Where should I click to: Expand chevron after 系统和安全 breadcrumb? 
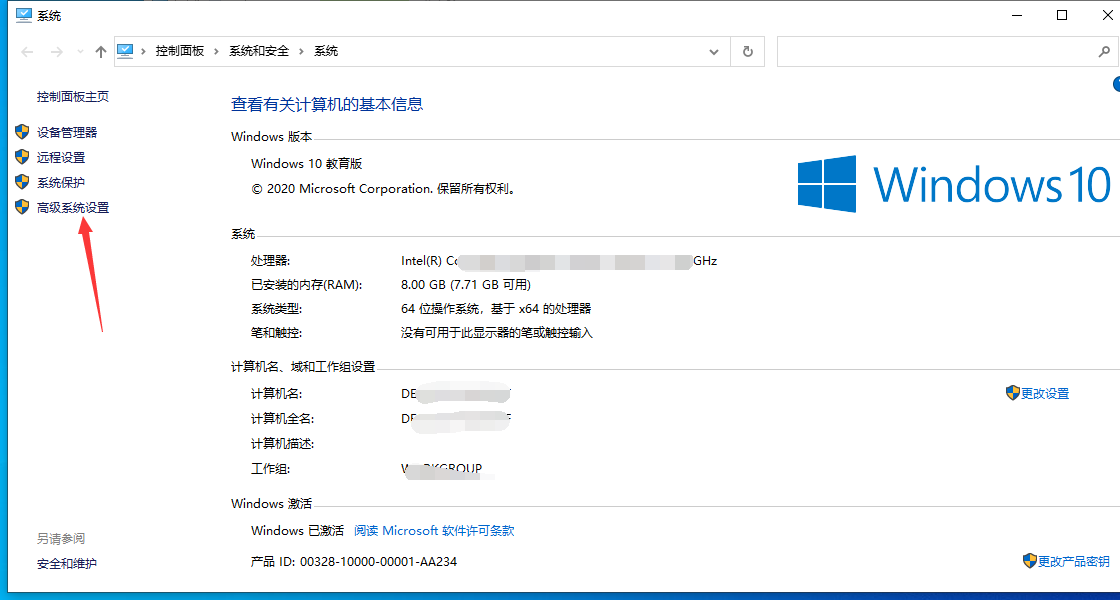click(x=301, y=51)
